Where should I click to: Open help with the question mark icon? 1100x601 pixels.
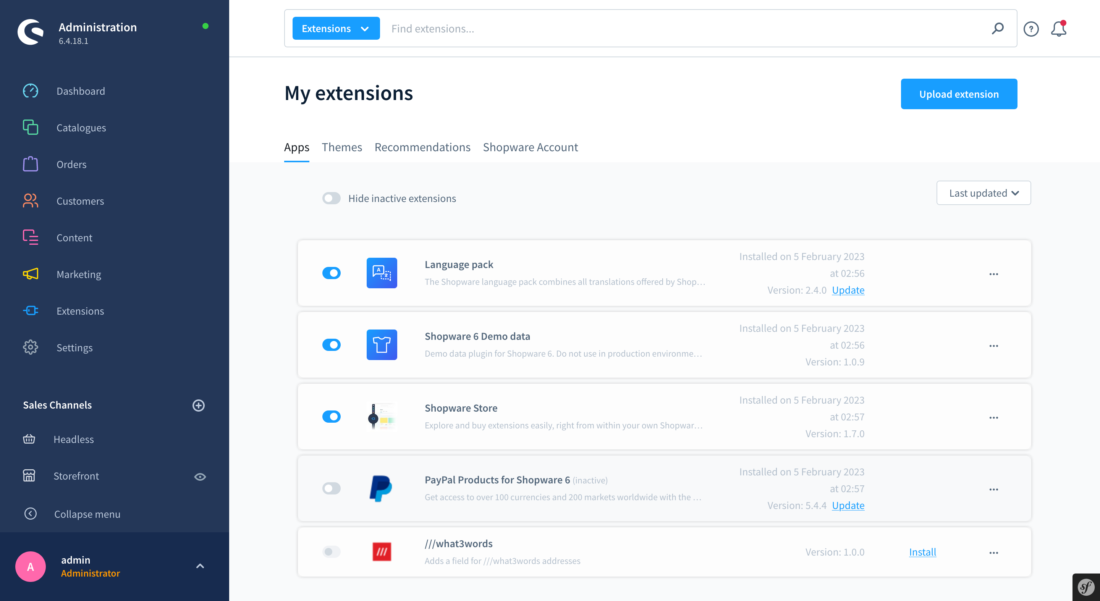1031,29
